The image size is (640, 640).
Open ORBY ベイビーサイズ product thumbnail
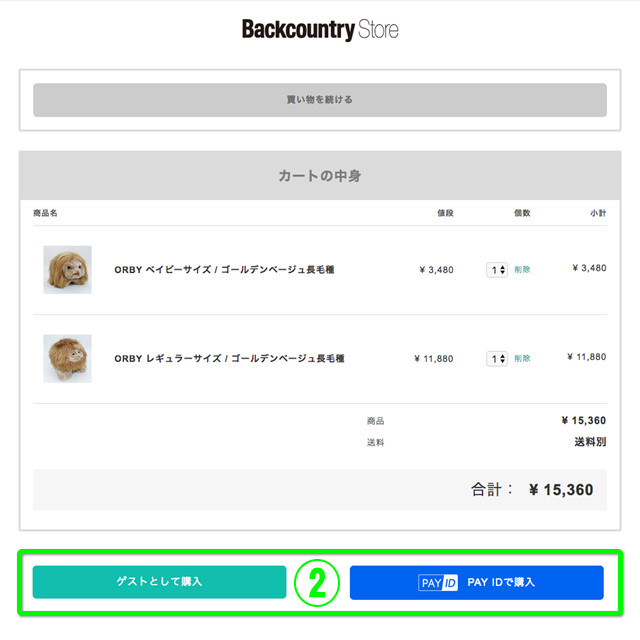tap(67, 269)
